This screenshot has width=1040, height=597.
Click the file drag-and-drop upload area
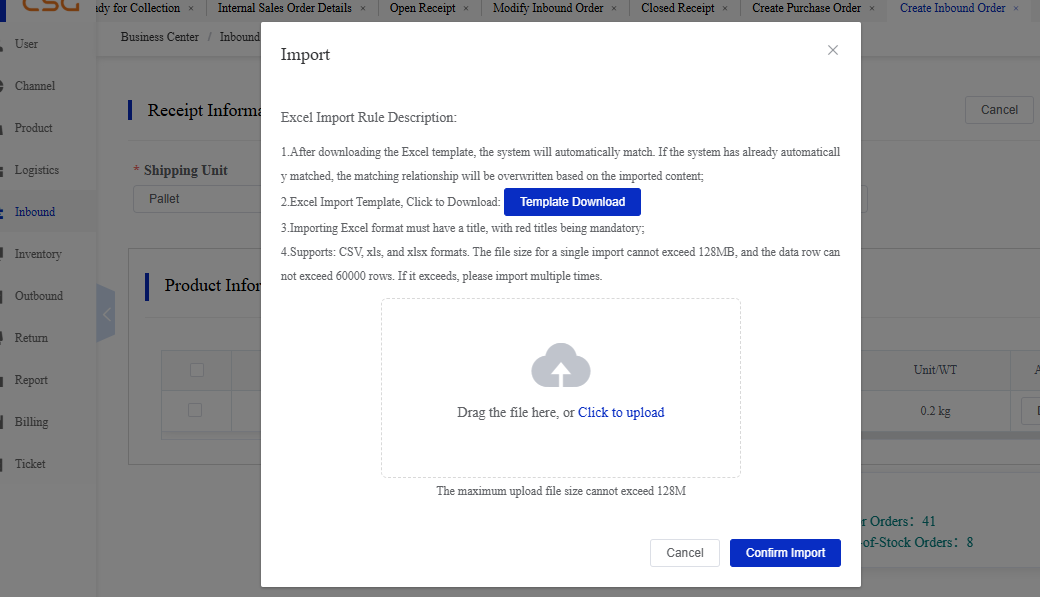pos(560,388)
